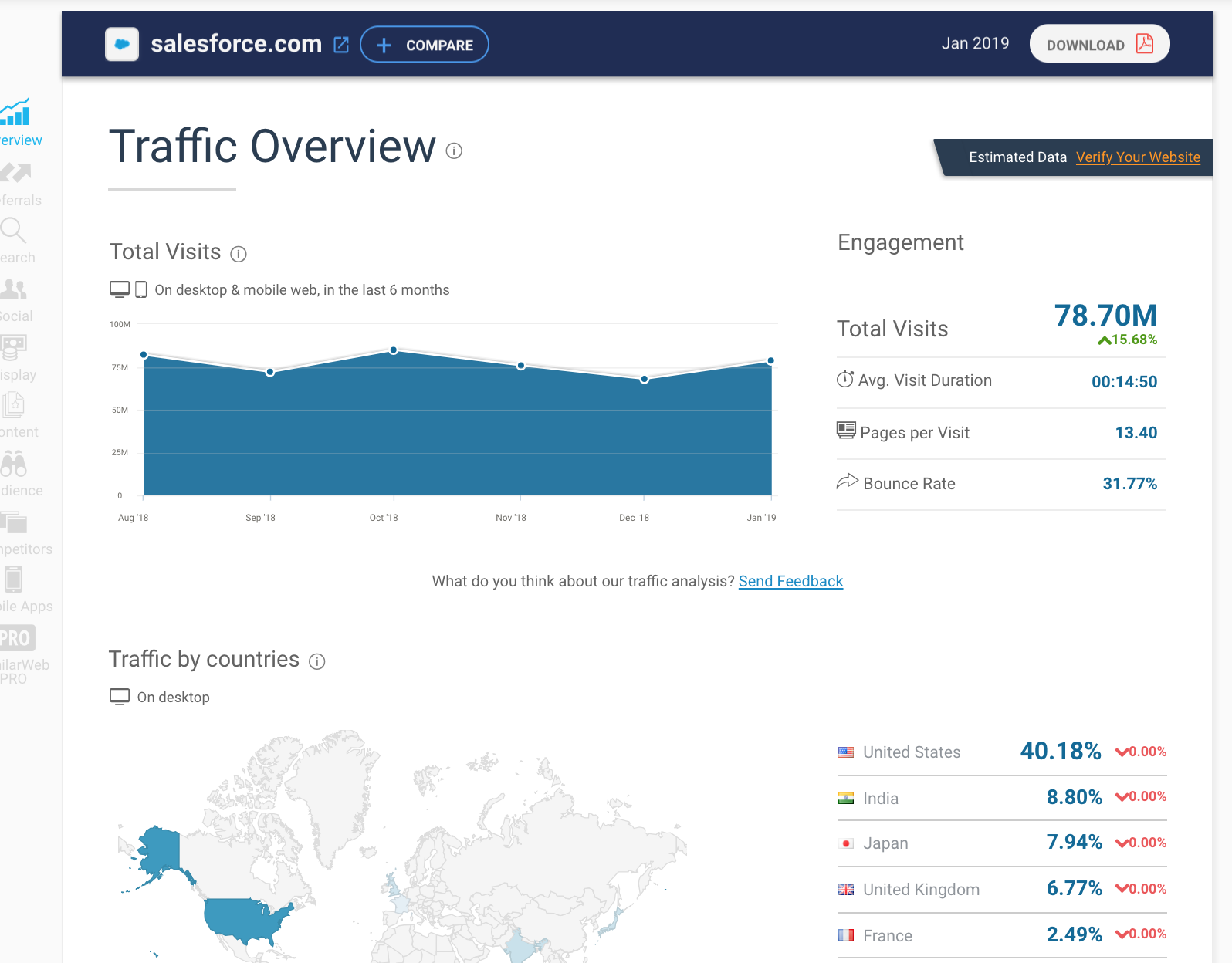Click the Bounce Rate arrow icon
Screen dimensions: 1232x963
pyautogui.click(x=848, y=481)
